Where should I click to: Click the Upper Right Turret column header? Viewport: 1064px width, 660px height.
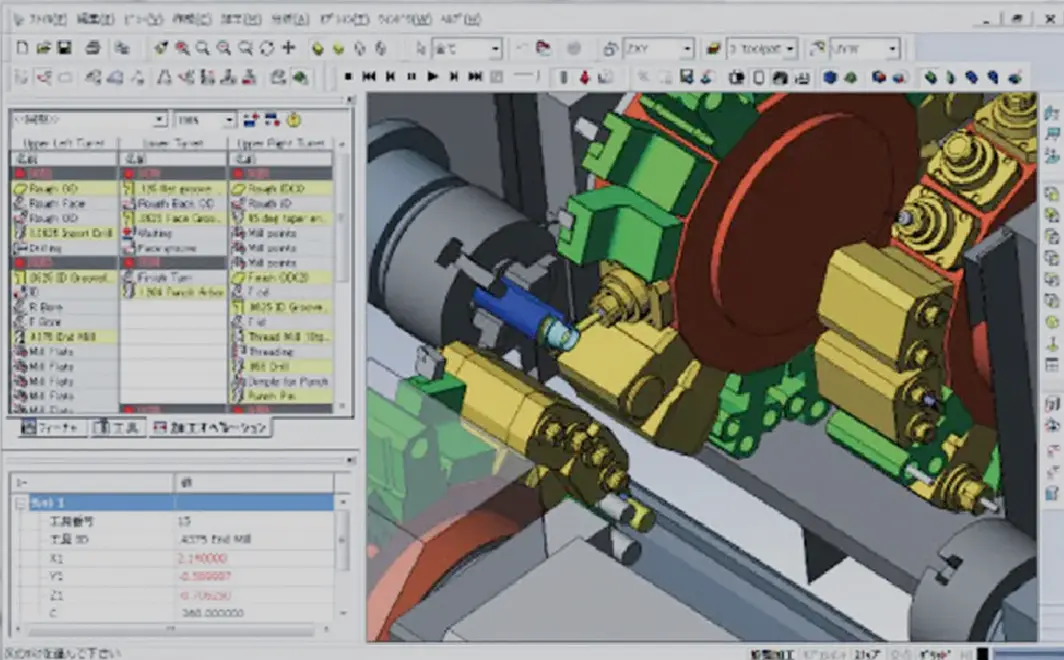[x=281, y=143]
